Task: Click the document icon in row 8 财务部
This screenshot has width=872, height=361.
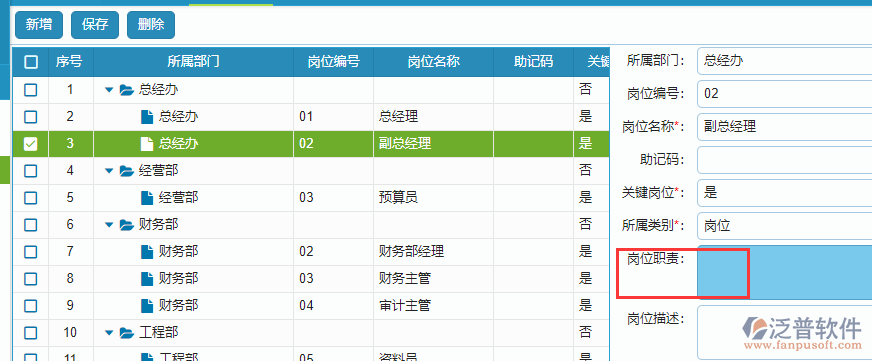Action: click(x=146, y=278)
